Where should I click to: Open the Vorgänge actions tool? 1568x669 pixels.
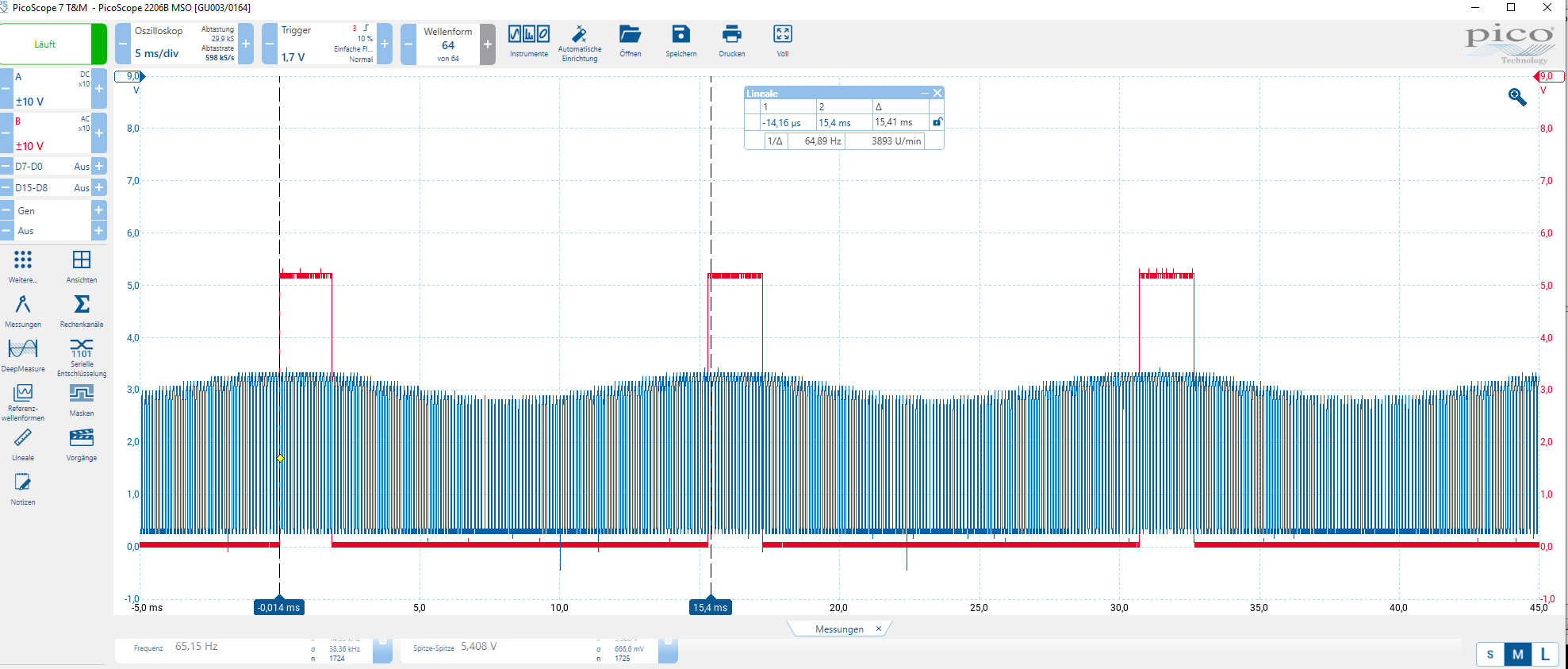pos(82,444)
